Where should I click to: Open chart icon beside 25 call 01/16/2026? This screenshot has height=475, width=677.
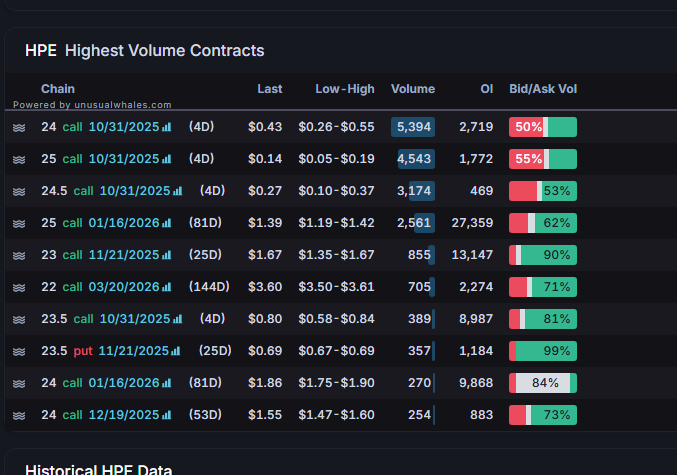[167, 223]
